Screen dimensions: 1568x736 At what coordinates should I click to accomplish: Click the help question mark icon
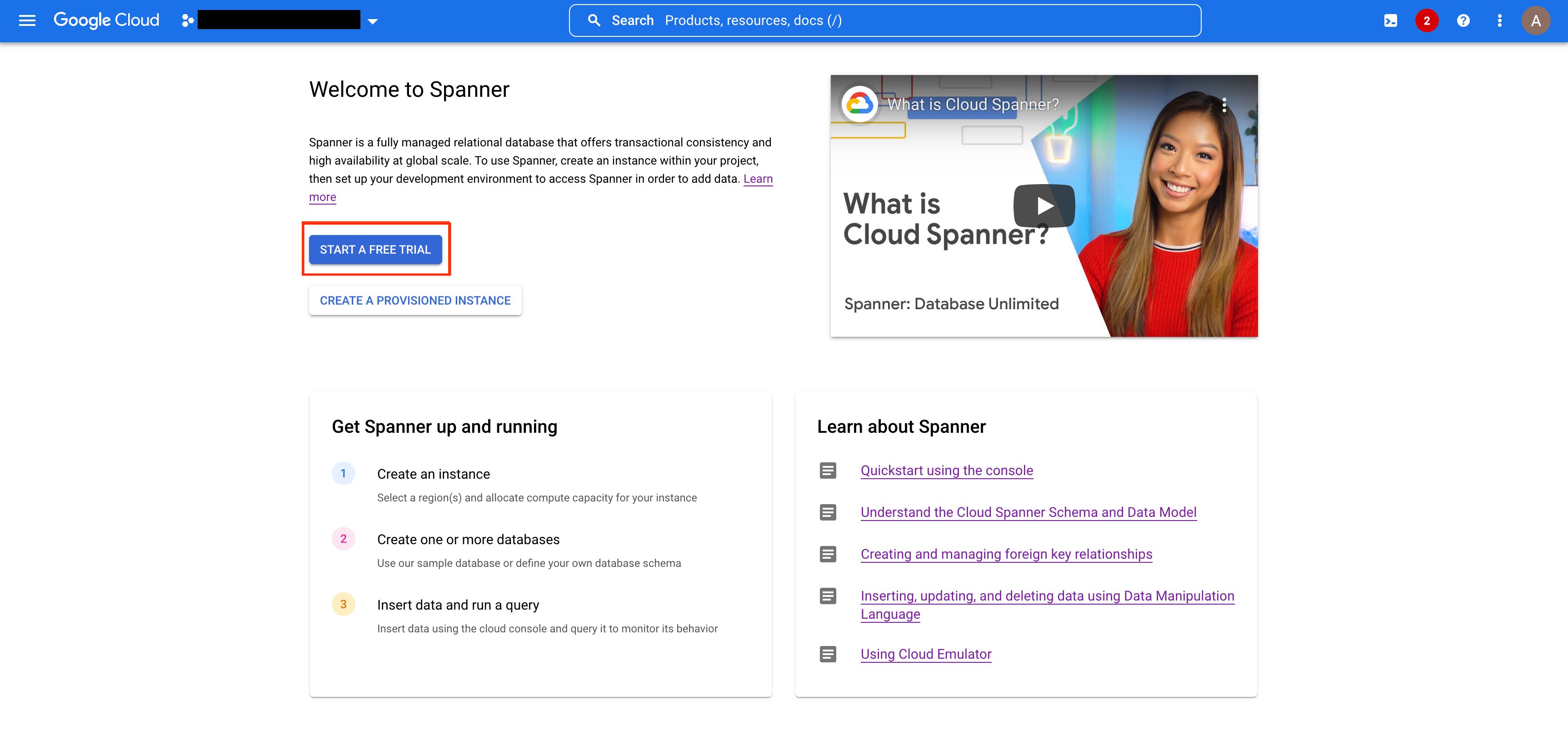point(1462,20)
